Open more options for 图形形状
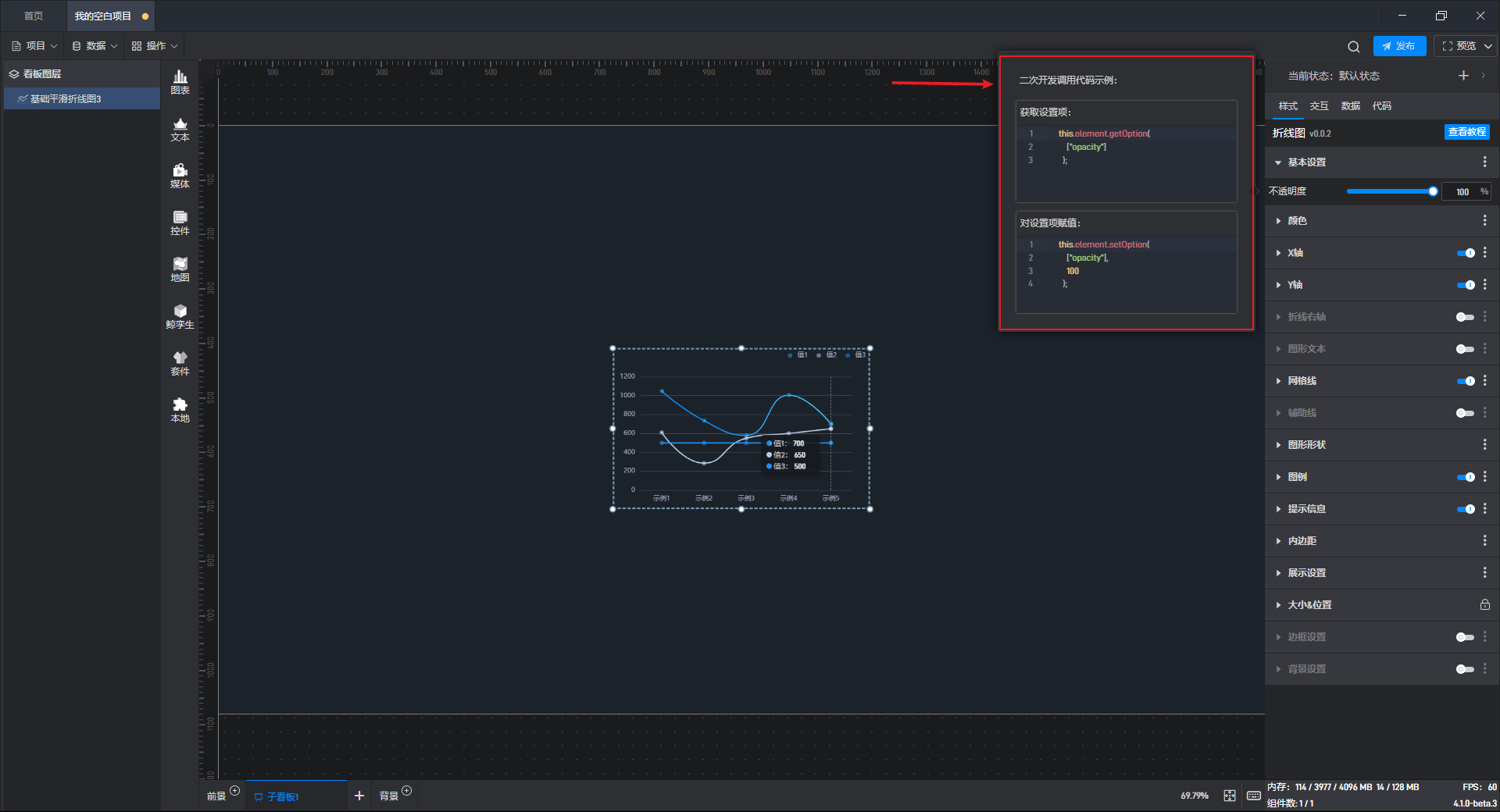The height and width of the screenshot is (812, 1500). 1484,445
